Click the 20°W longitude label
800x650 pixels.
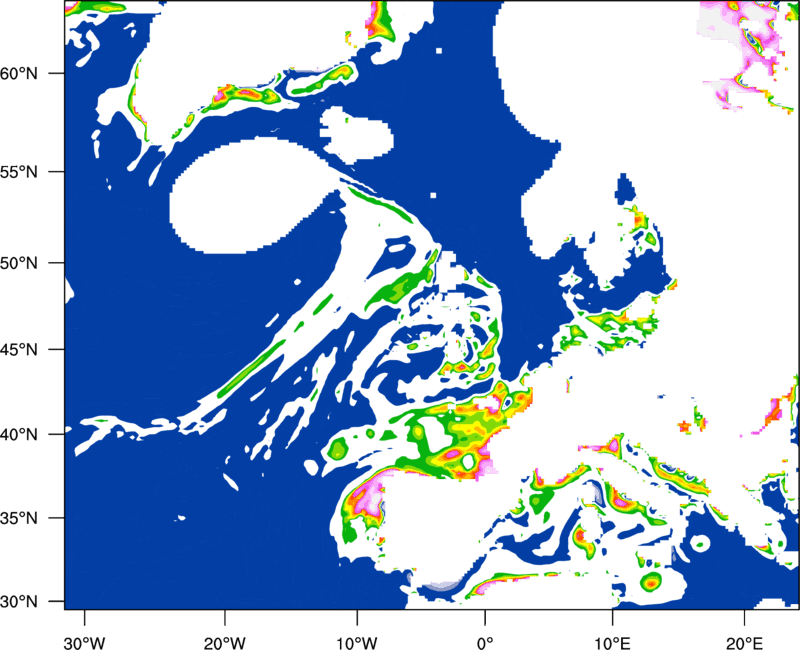(224, 643)
